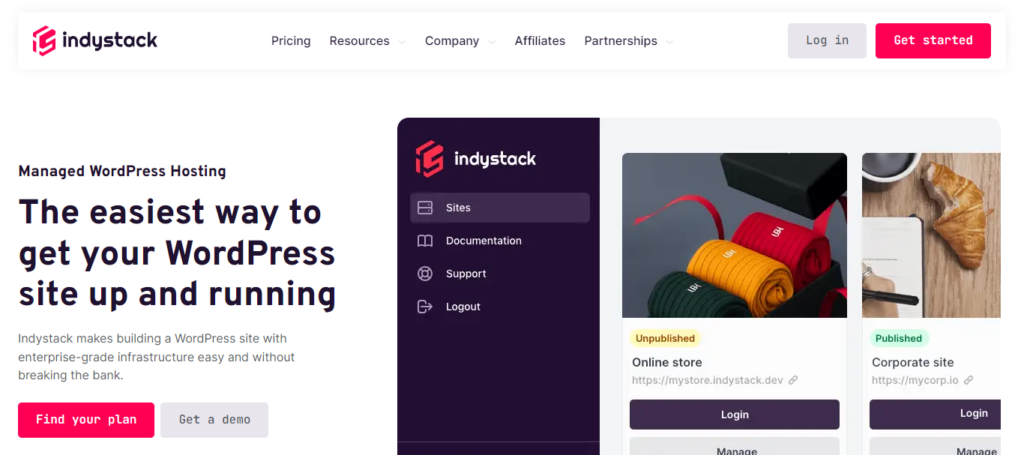Click the Support lifebuoy icon
Viewport: 1024px width, 455px height.
coord(425,274)
